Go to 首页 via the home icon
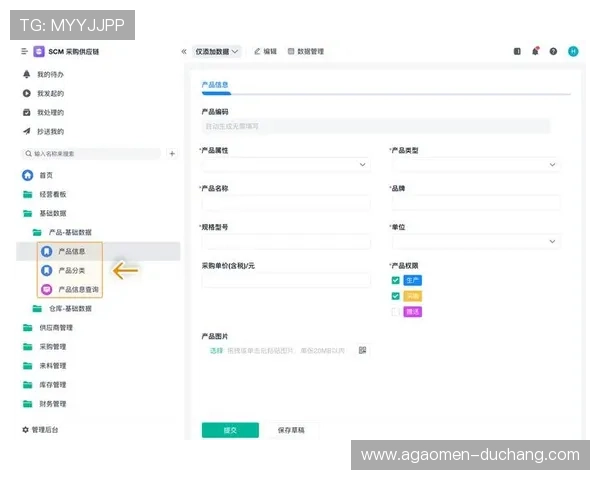 28,175
